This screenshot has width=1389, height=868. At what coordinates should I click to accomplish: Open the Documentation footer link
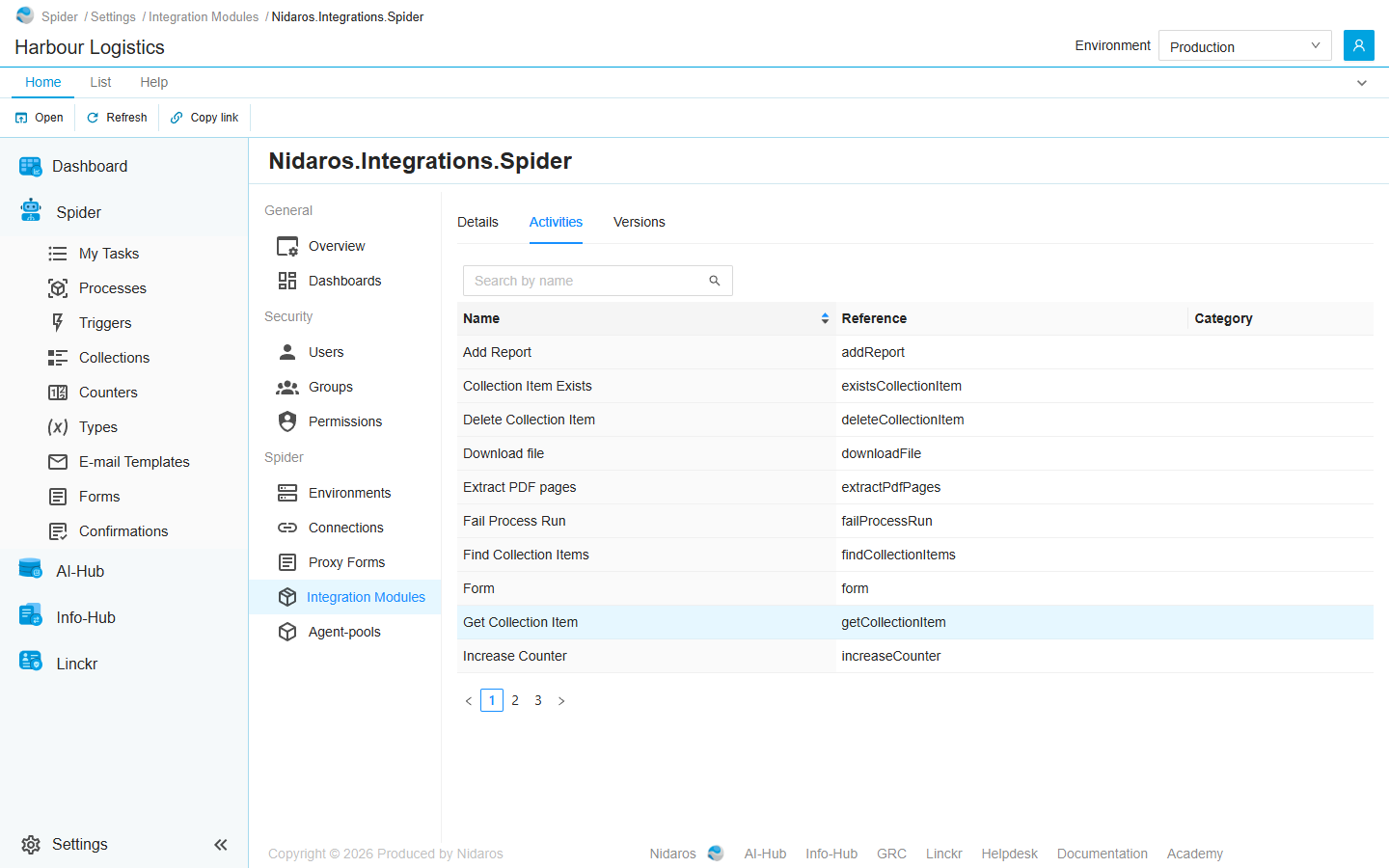click(x=1103, y=854)
